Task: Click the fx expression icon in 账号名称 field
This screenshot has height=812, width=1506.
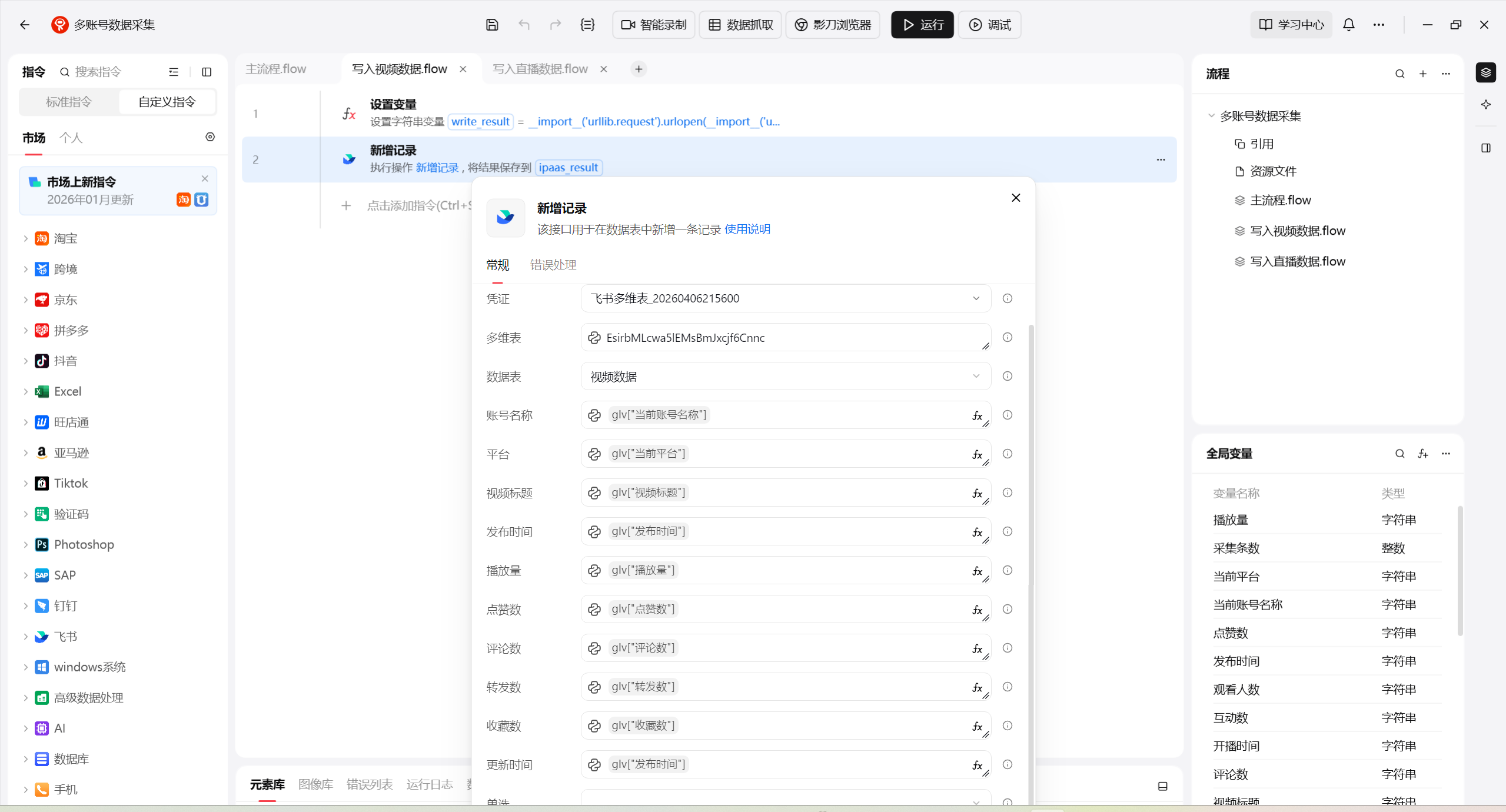Action: click(x=977, y=416)
